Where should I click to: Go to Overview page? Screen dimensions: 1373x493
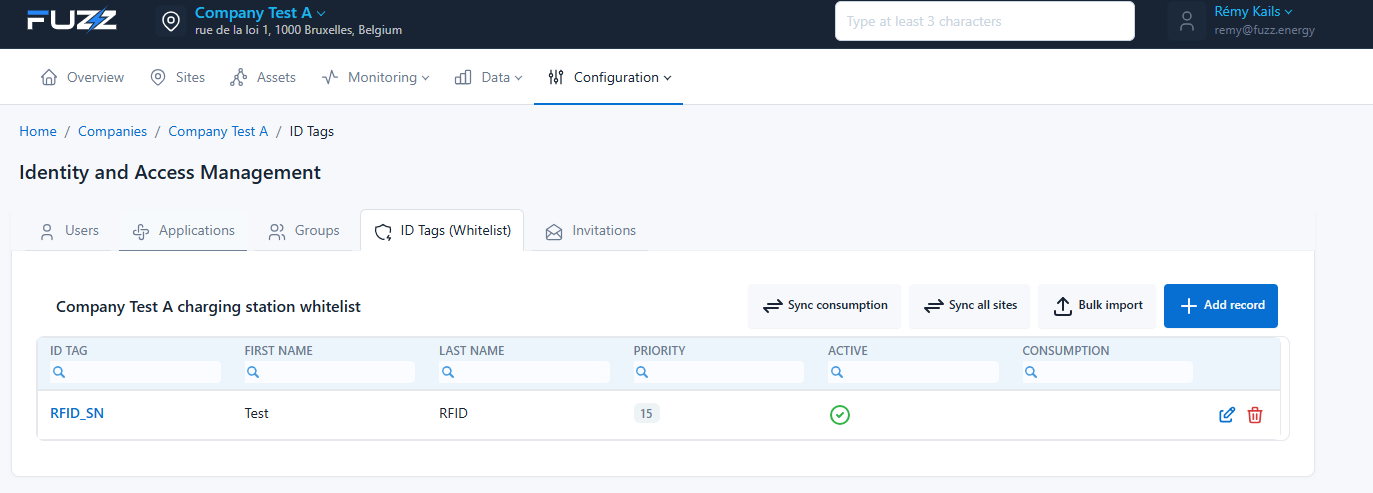click(82, 77)
